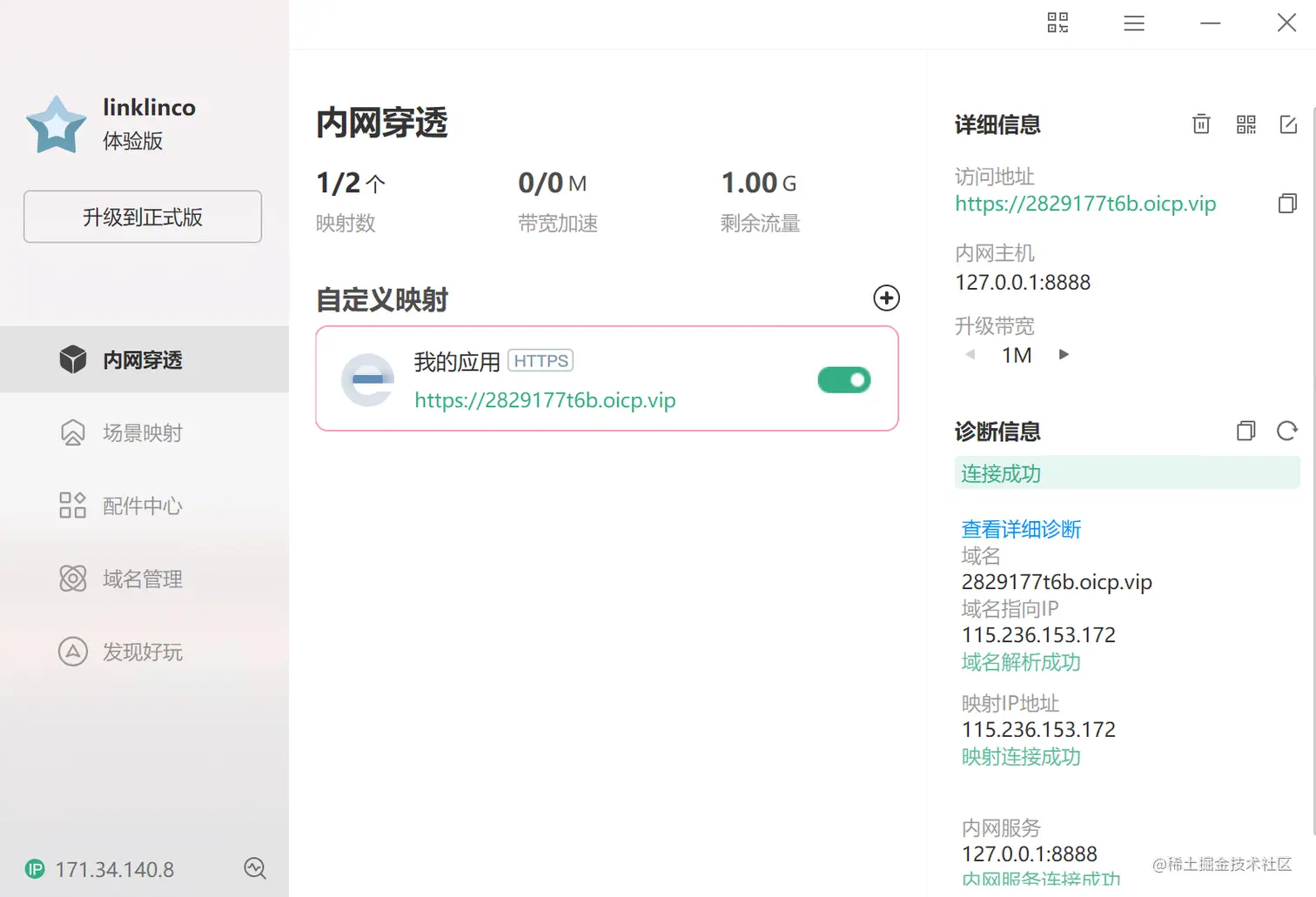This screenshot has width=1316, height=897.
Task: Increase upgrade bandwidth with right arrow
Action: click(x=1063, y=354)
